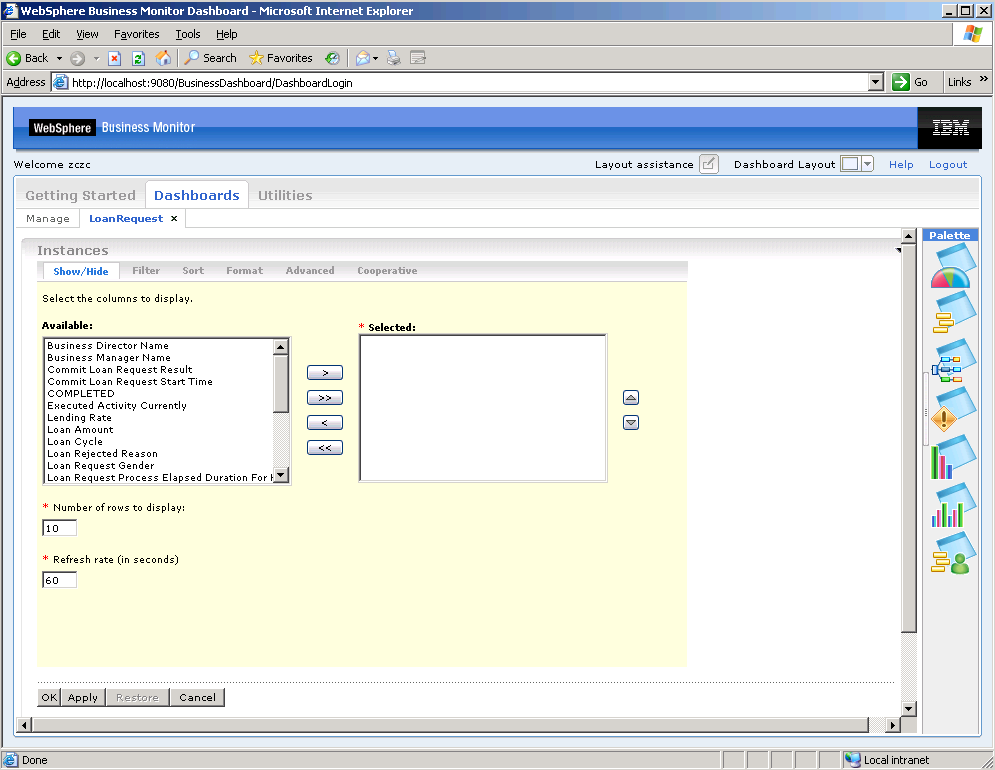Open the Back button history dropdown arrow
The width and height of the screenshot is (995, 770).
[x=59, y=58]
